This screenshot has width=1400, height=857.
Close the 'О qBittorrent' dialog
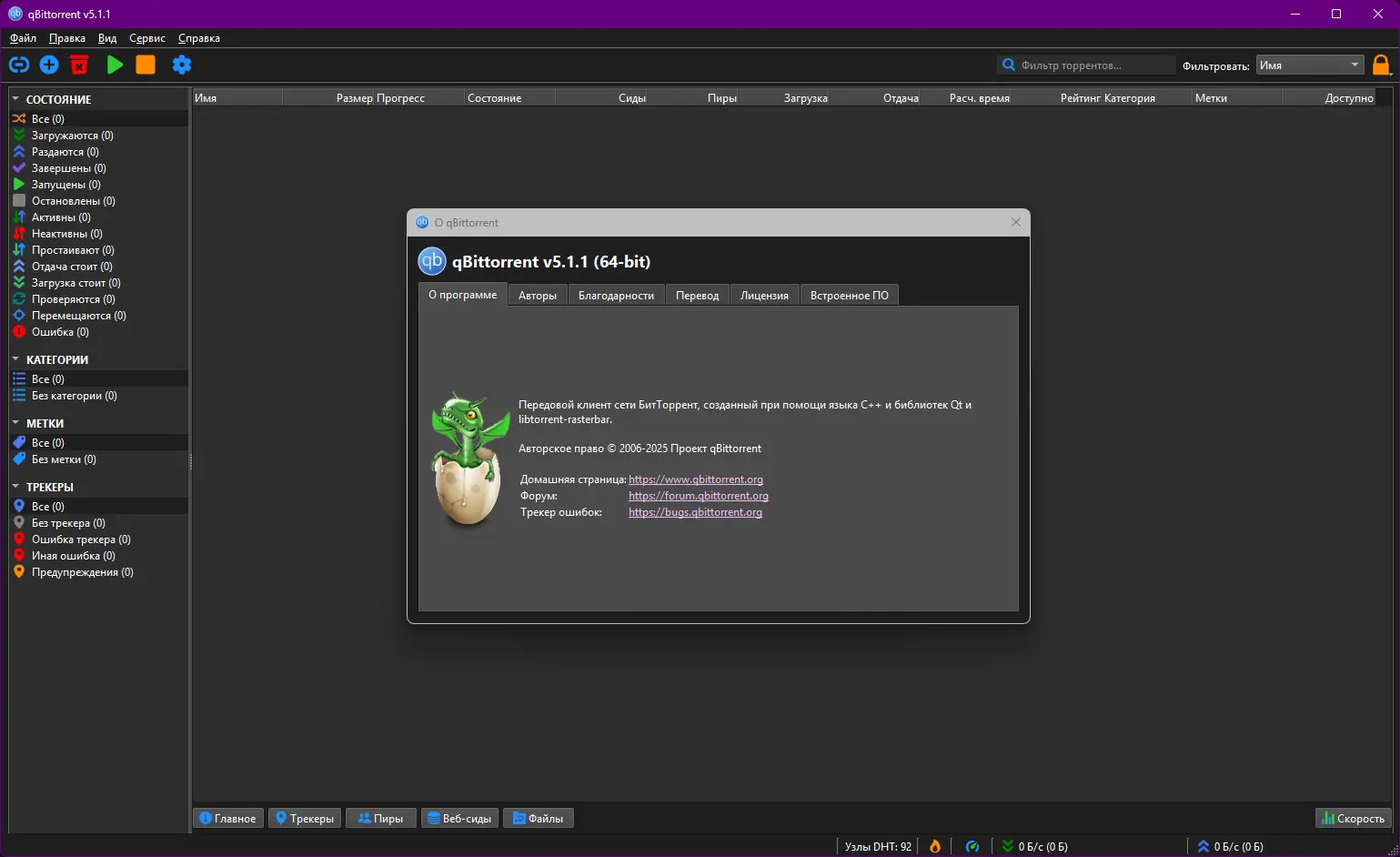pyautogui.click(x=1016, y=223)
